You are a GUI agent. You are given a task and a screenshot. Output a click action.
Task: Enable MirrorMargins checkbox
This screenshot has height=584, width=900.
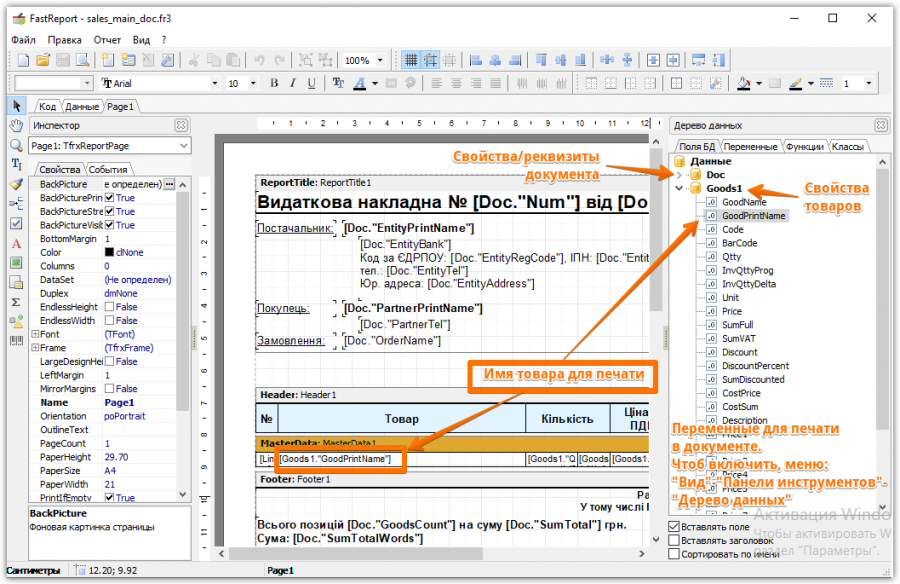(x=109, y=389)
